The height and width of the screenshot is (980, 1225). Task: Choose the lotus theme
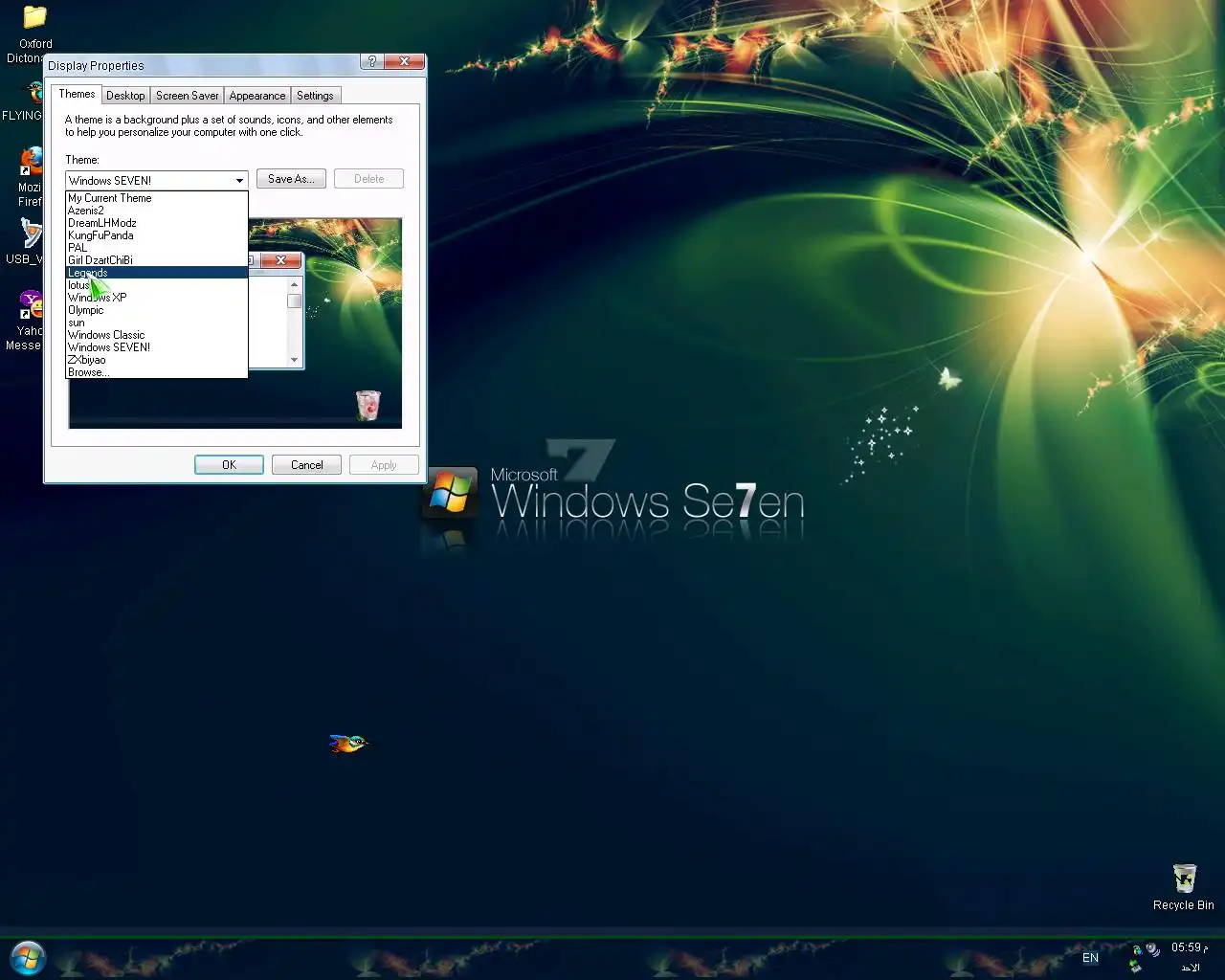pyautogui.click(x=157, y=285)
